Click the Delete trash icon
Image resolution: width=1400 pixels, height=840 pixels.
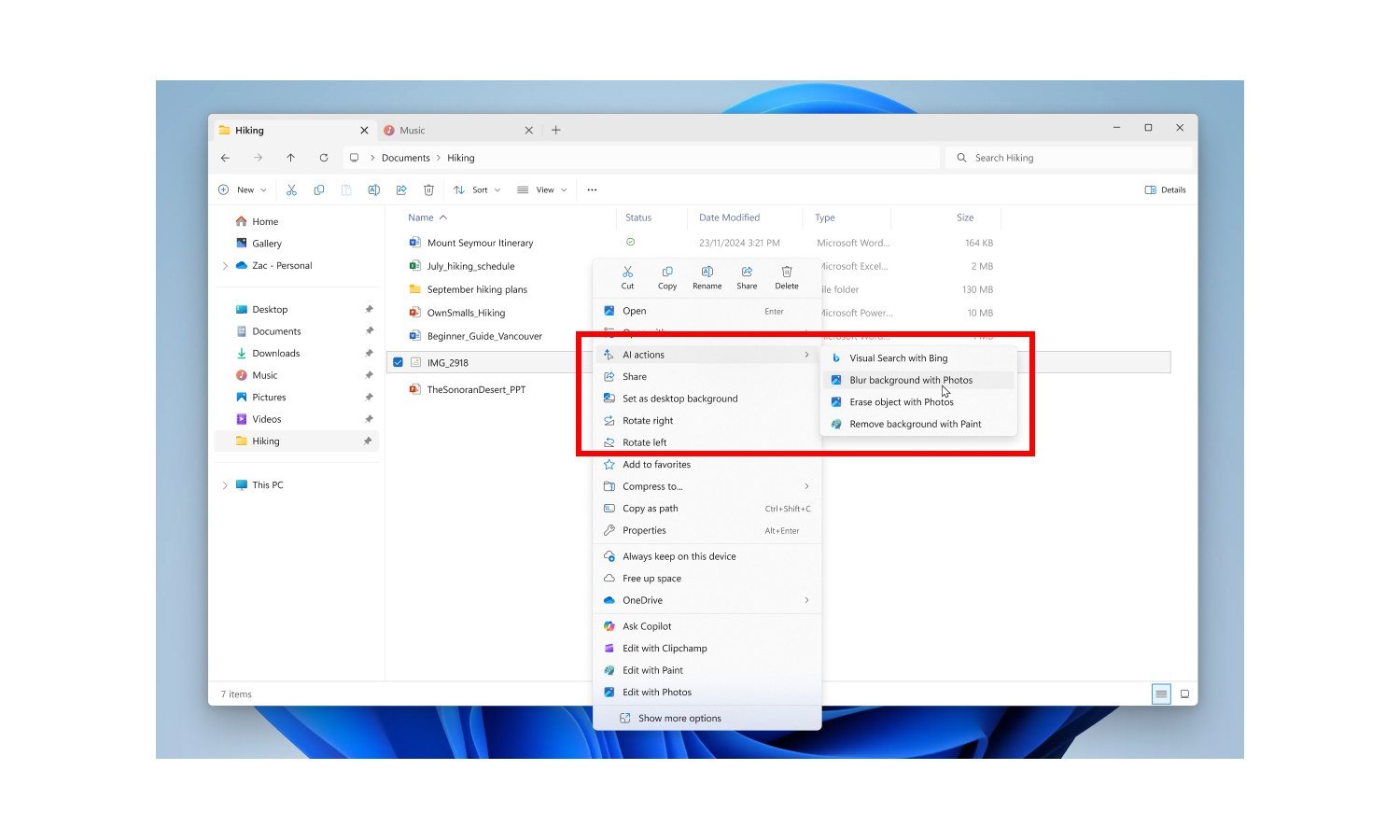click(x=428, y=189)
